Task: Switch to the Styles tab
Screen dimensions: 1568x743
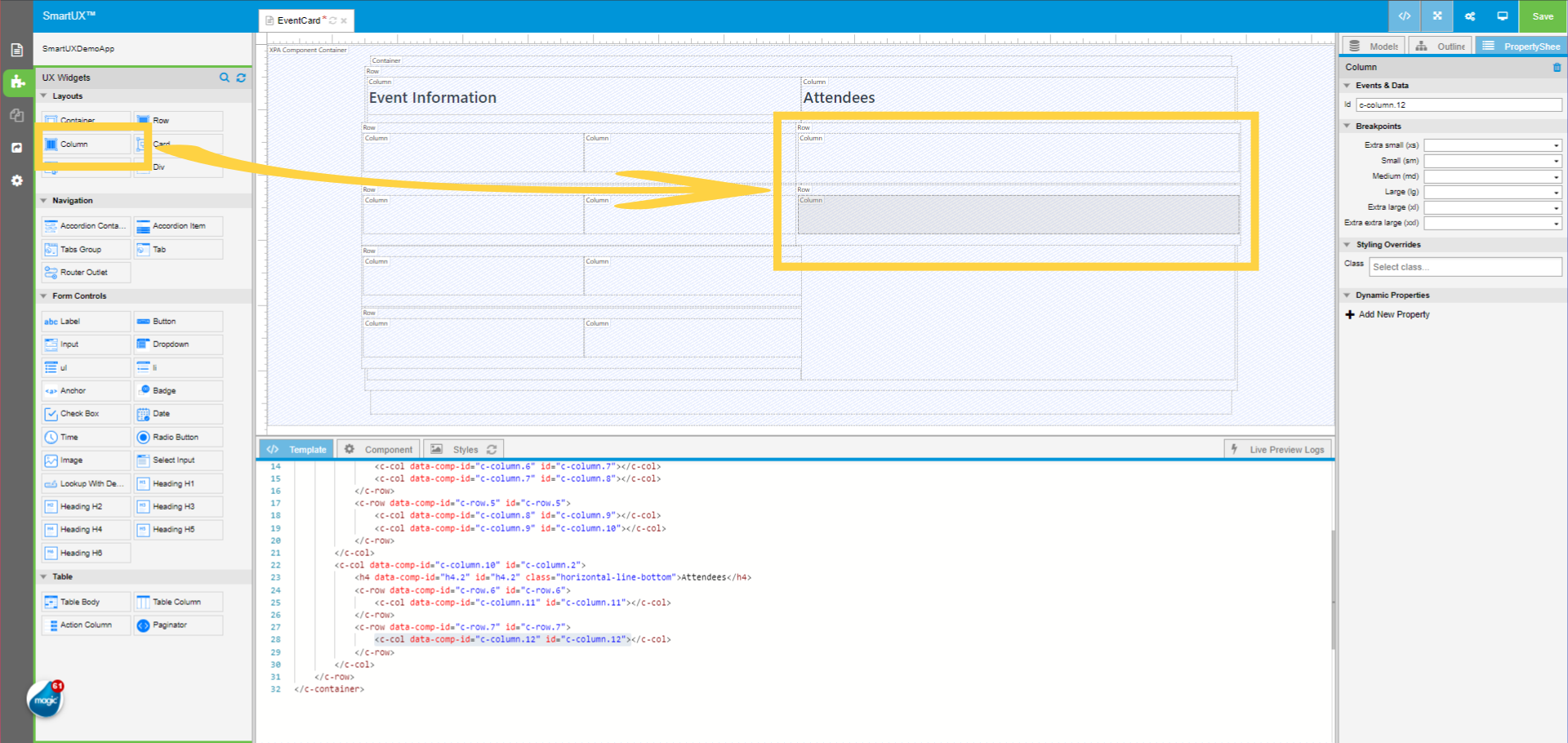Action: point(464,449)
